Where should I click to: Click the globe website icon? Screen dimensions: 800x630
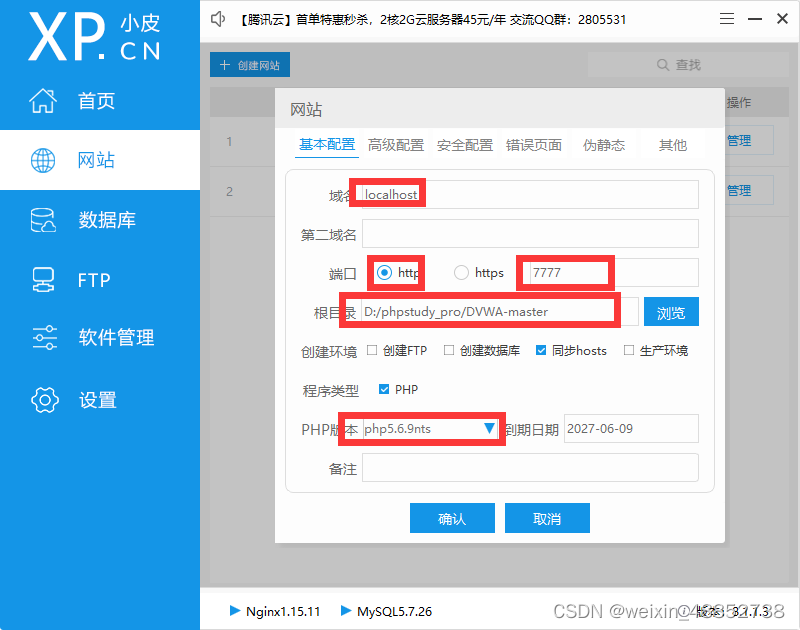pos(43,160)
